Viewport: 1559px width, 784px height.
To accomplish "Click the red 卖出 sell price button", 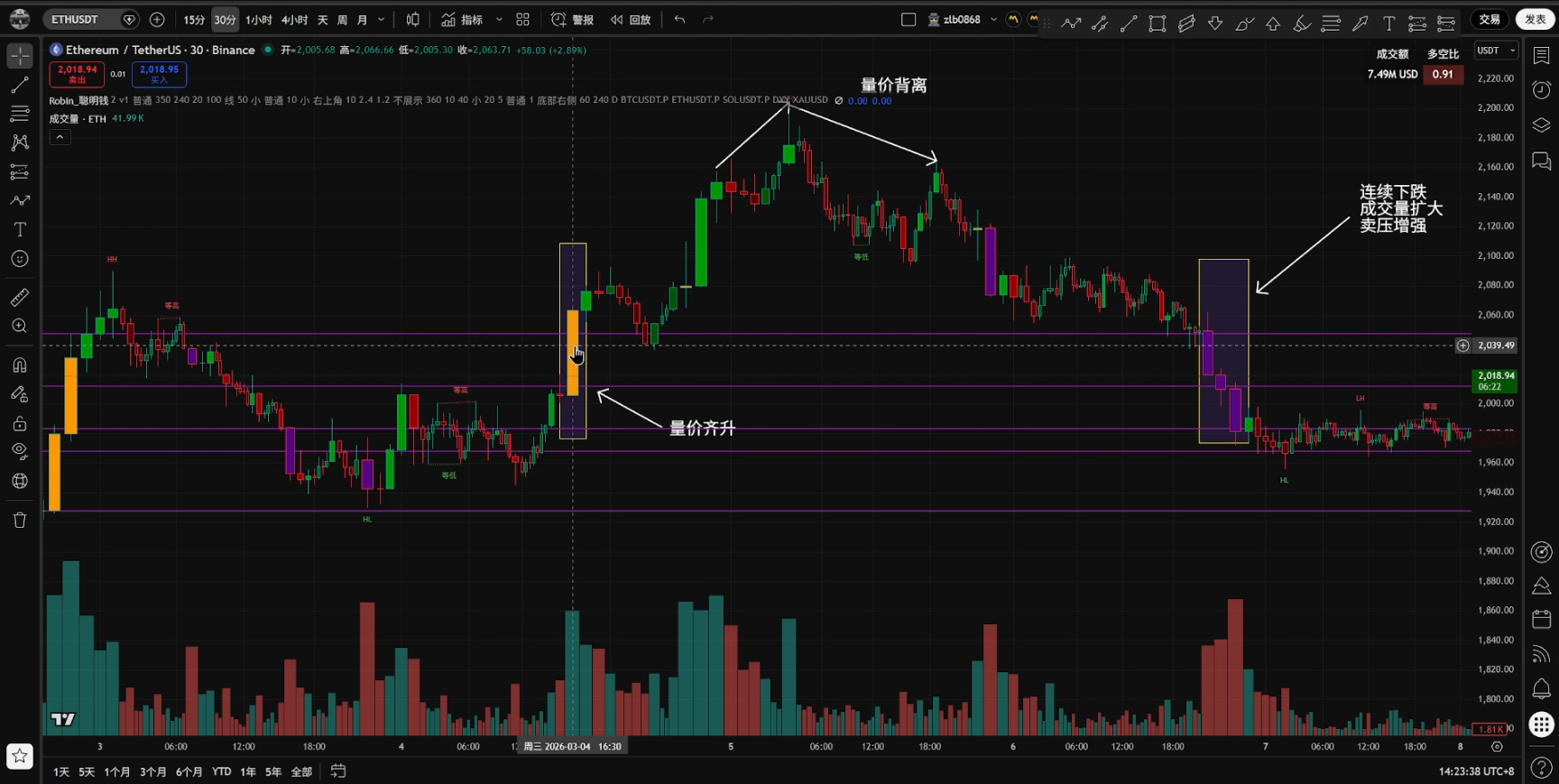I will [77, 74].
